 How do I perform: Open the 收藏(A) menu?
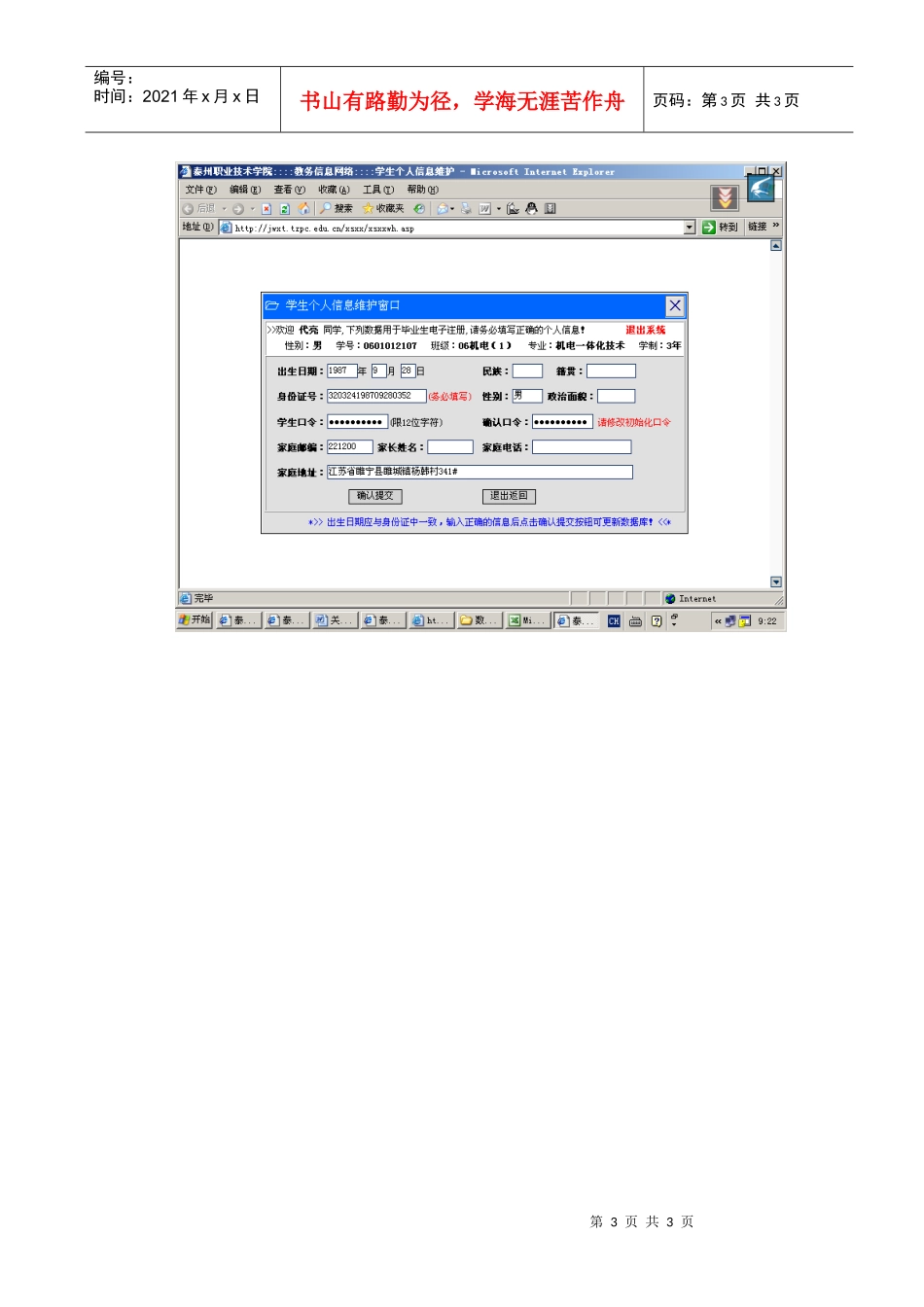[x=334, y=190]
